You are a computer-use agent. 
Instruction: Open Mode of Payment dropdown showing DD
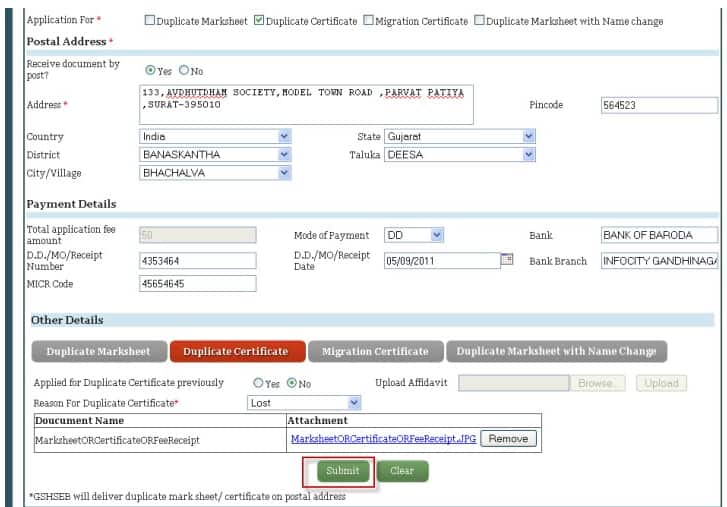pyautogui.click(x=414, y=235)
